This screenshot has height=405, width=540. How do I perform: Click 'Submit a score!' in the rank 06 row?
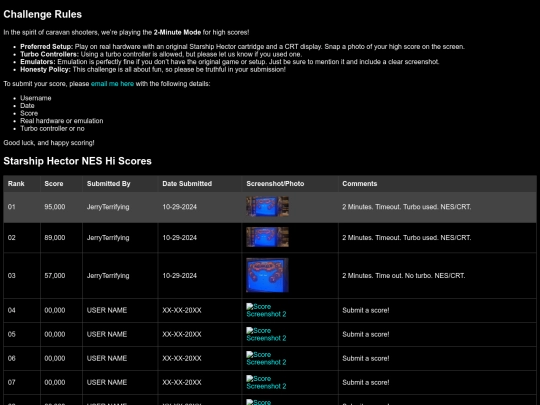pyautogui.click(x=366, y=359)
